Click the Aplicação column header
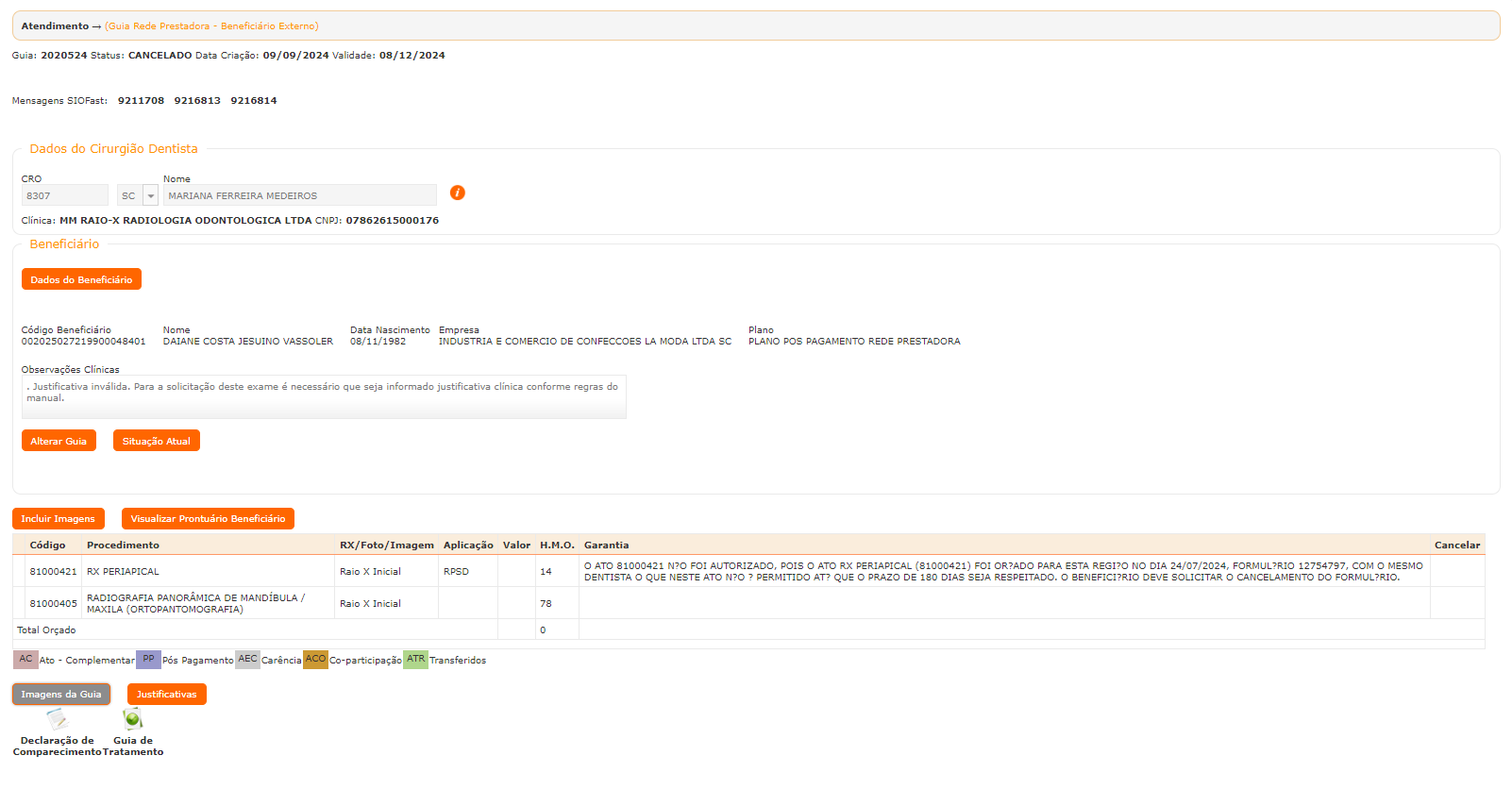Image resolution: width=1512 pixels, height=789 pixels. click(468, 546)
